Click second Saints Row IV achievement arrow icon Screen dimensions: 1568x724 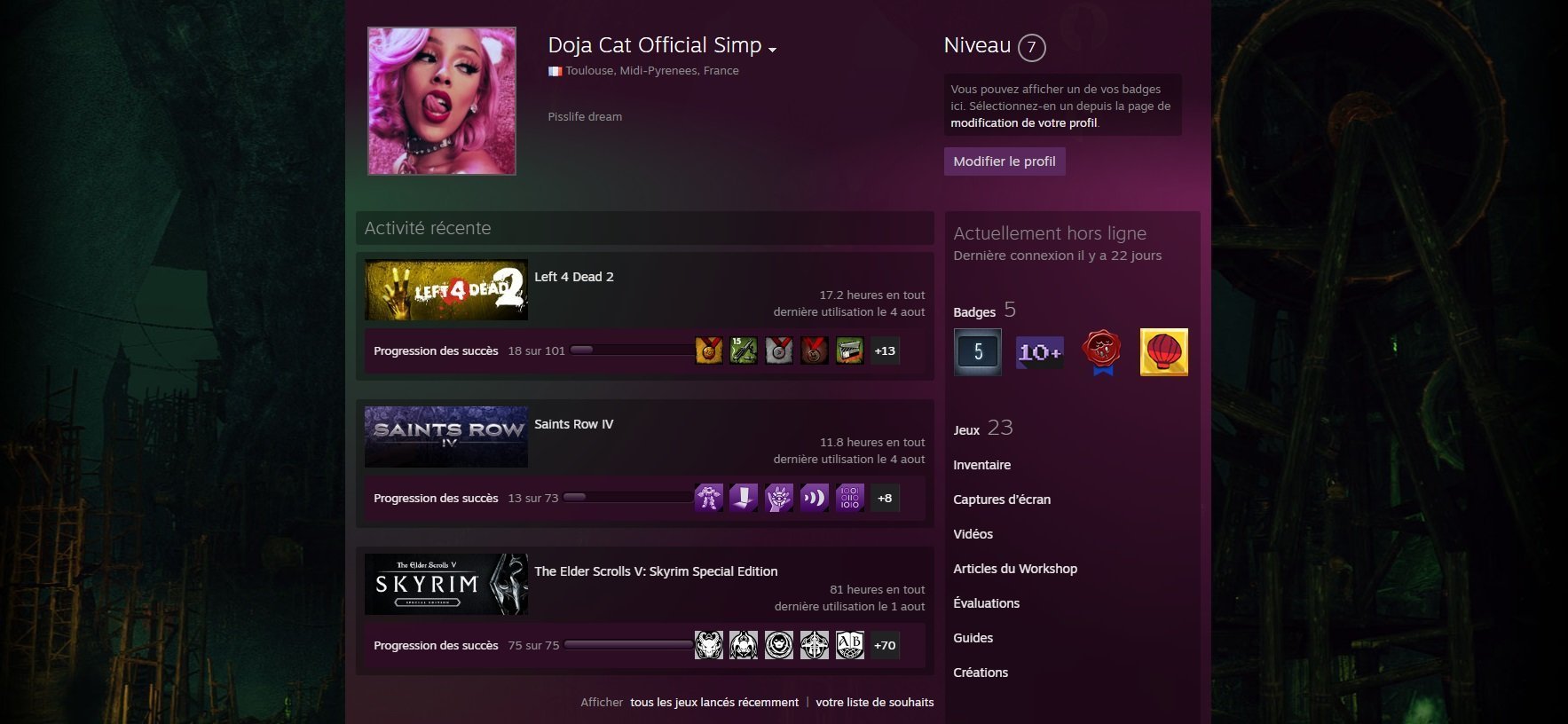click(744, 498)
